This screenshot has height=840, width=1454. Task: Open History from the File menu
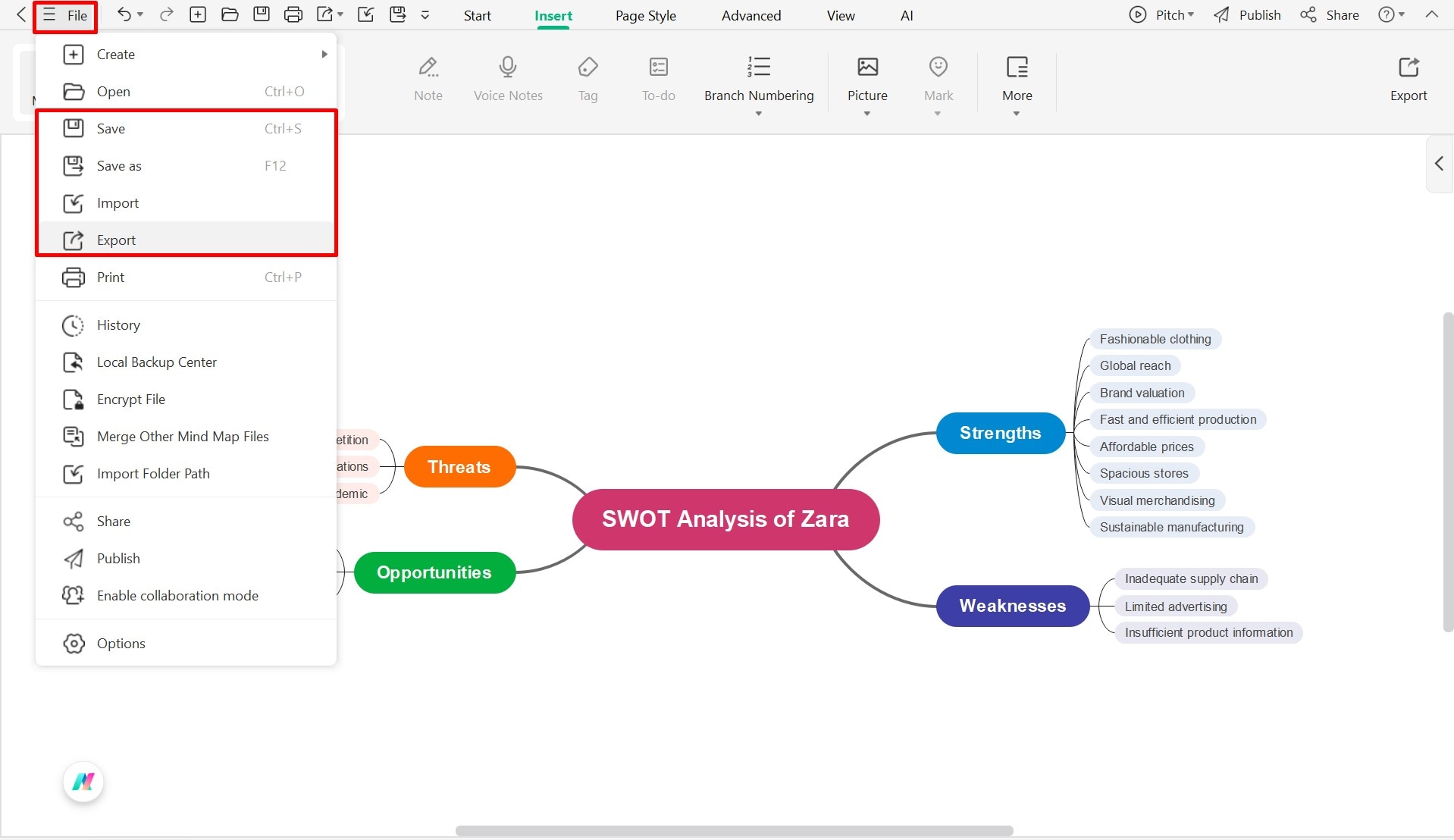(x=186, y=325)
